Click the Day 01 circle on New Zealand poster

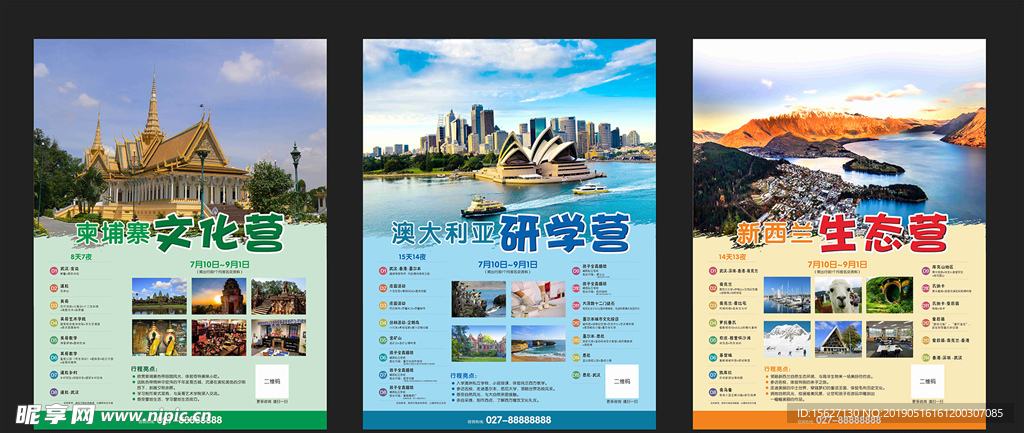[713, 270]
